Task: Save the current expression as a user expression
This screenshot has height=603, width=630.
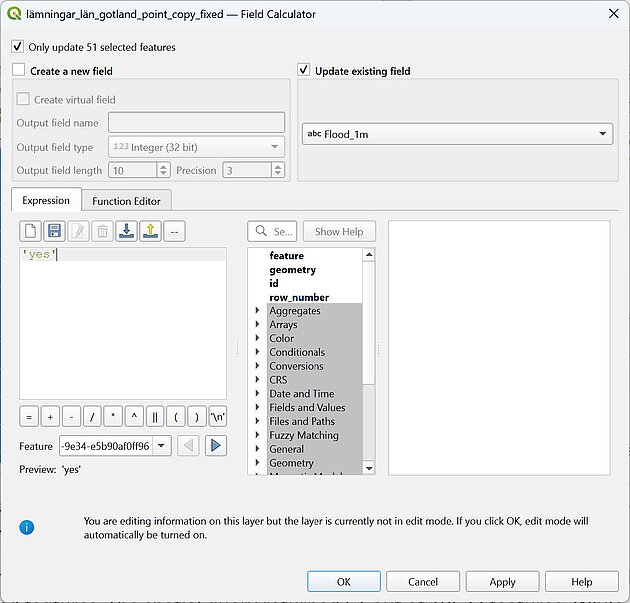Action: 54,231
